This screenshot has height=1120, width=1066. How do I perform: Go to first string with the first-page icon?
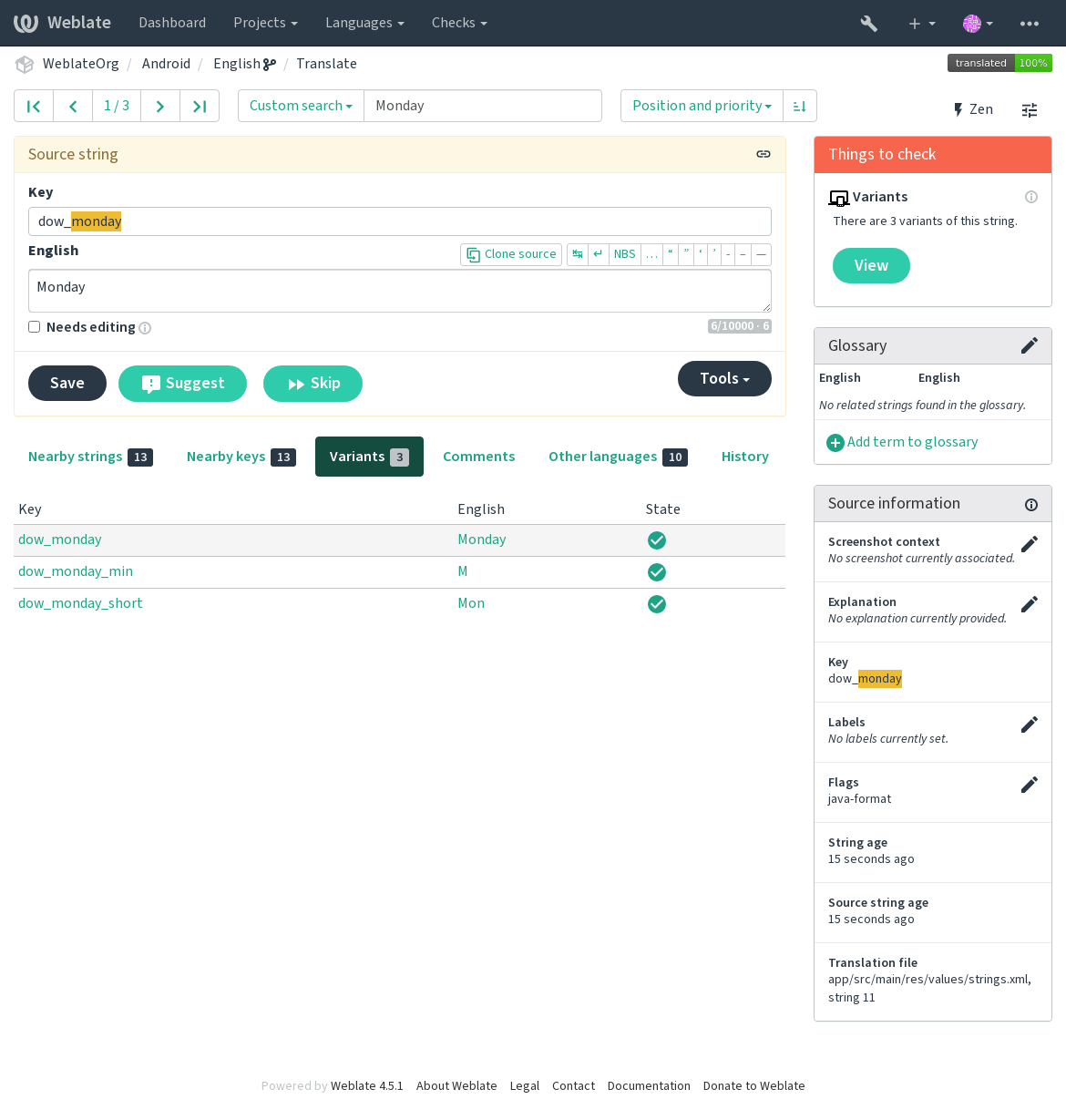click(34, 106)
